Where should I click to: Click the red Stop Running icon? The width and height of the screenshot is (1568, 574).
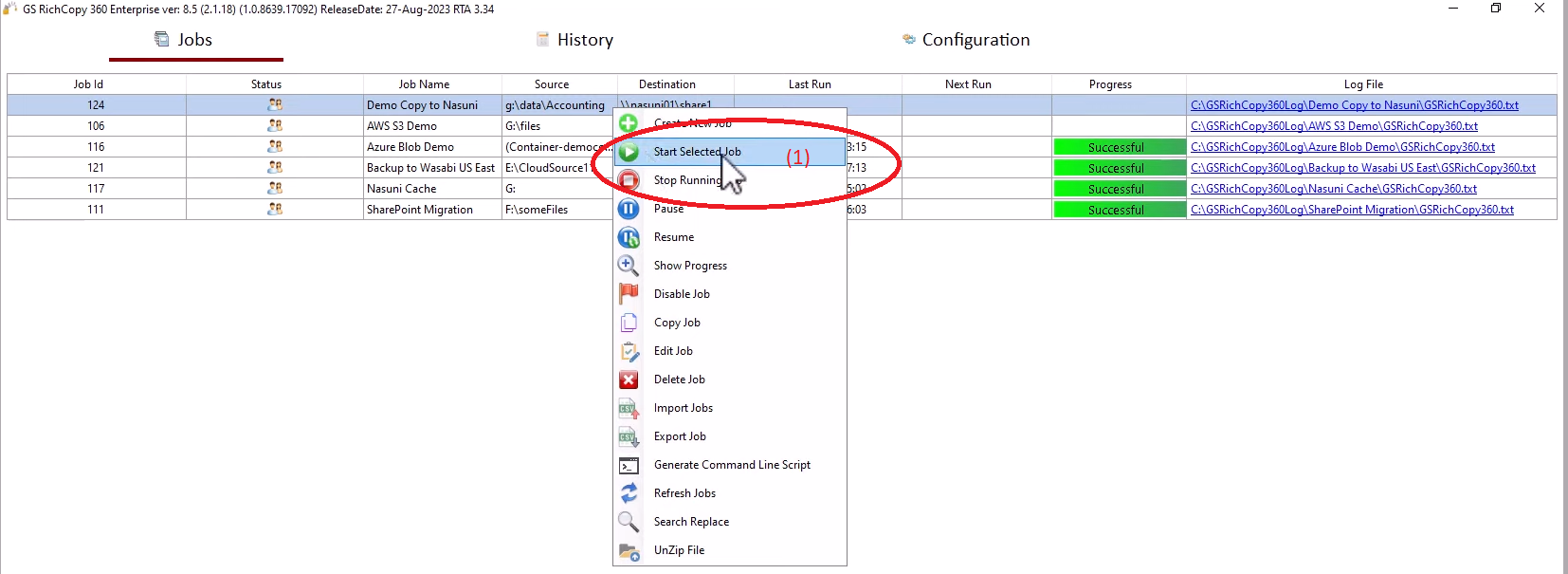[x=629, y=180]
